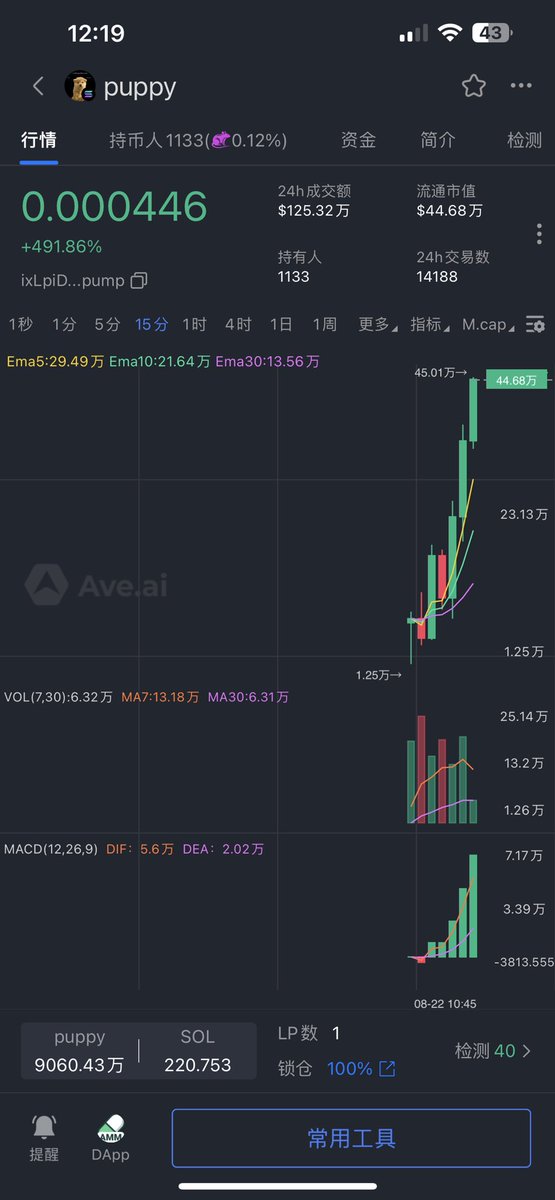Expand the 更多 timeframe dropdown
This screenshot has width=555, height=1200.
click(x=377, y=324)
